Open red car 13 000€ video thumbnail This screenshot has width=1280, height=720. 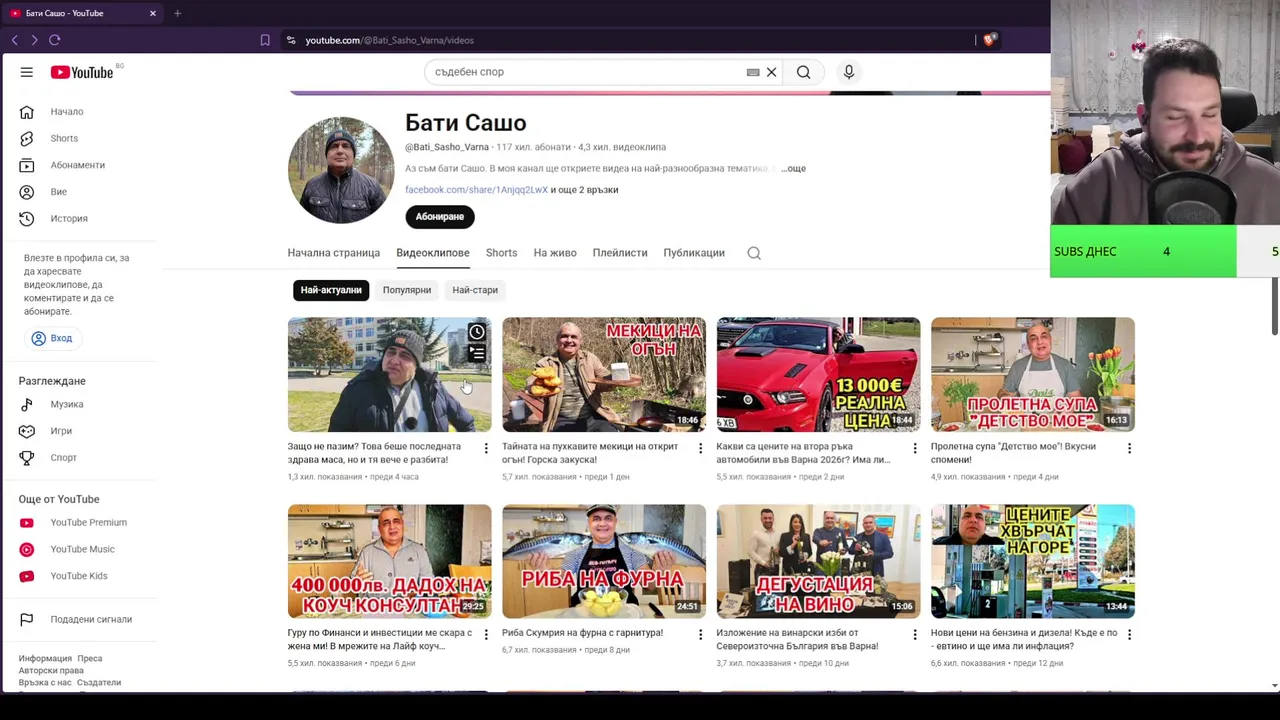(x=818, y=375)
